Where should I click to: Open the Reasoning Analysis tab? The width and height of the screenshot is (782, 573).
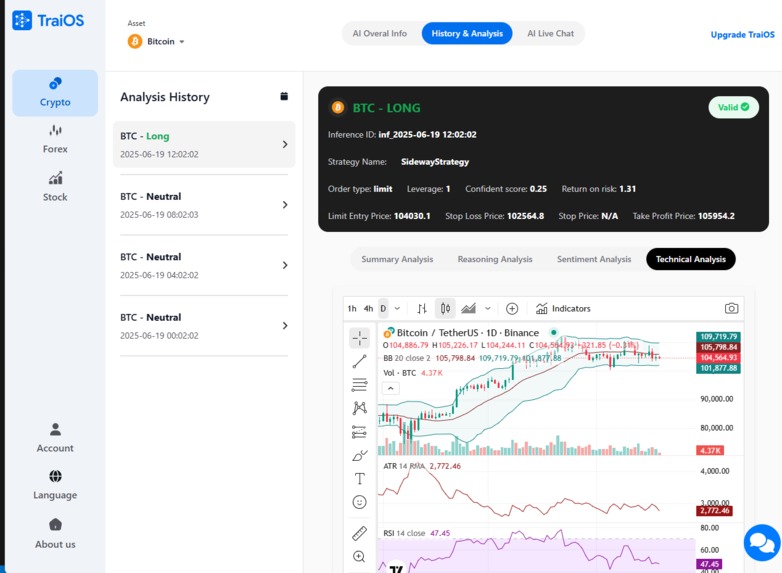point(495,259)
